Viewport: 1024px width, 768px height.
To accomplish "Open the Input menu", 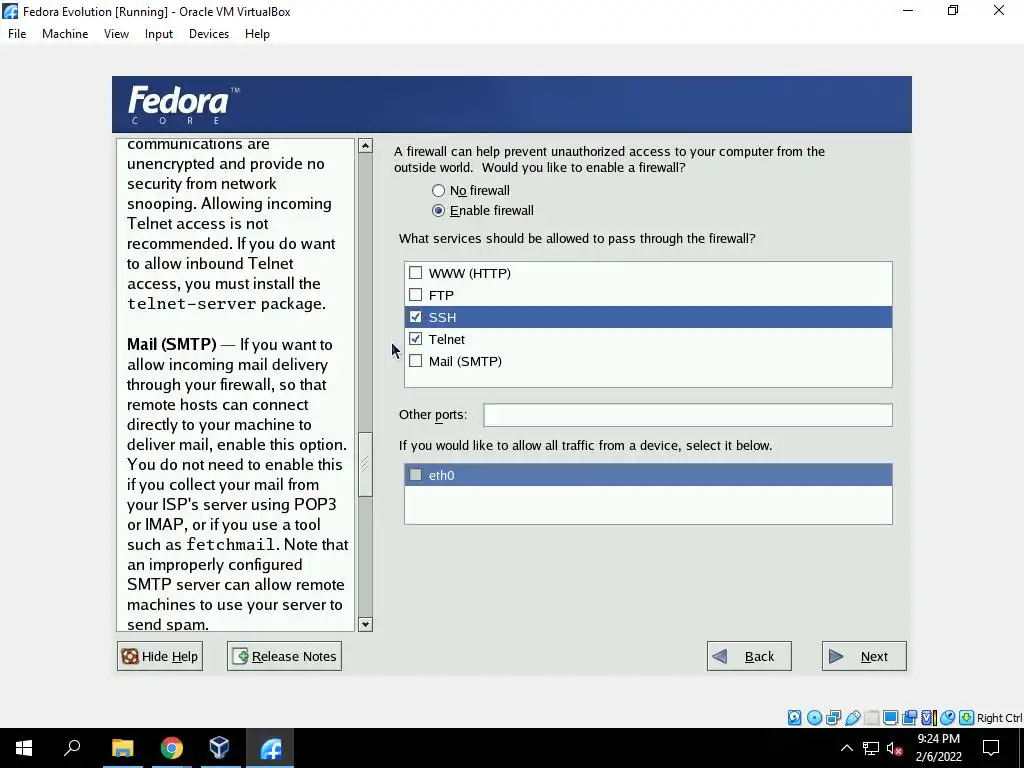I will (x=159, y=34).
